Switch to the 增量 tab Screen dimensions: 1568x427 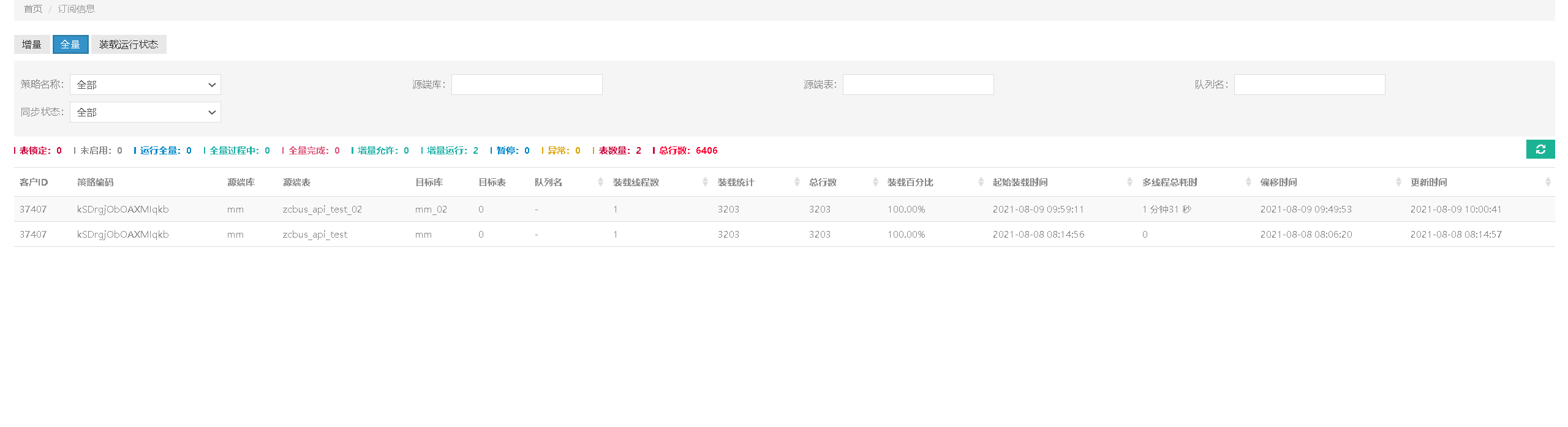tap(32, 45)
